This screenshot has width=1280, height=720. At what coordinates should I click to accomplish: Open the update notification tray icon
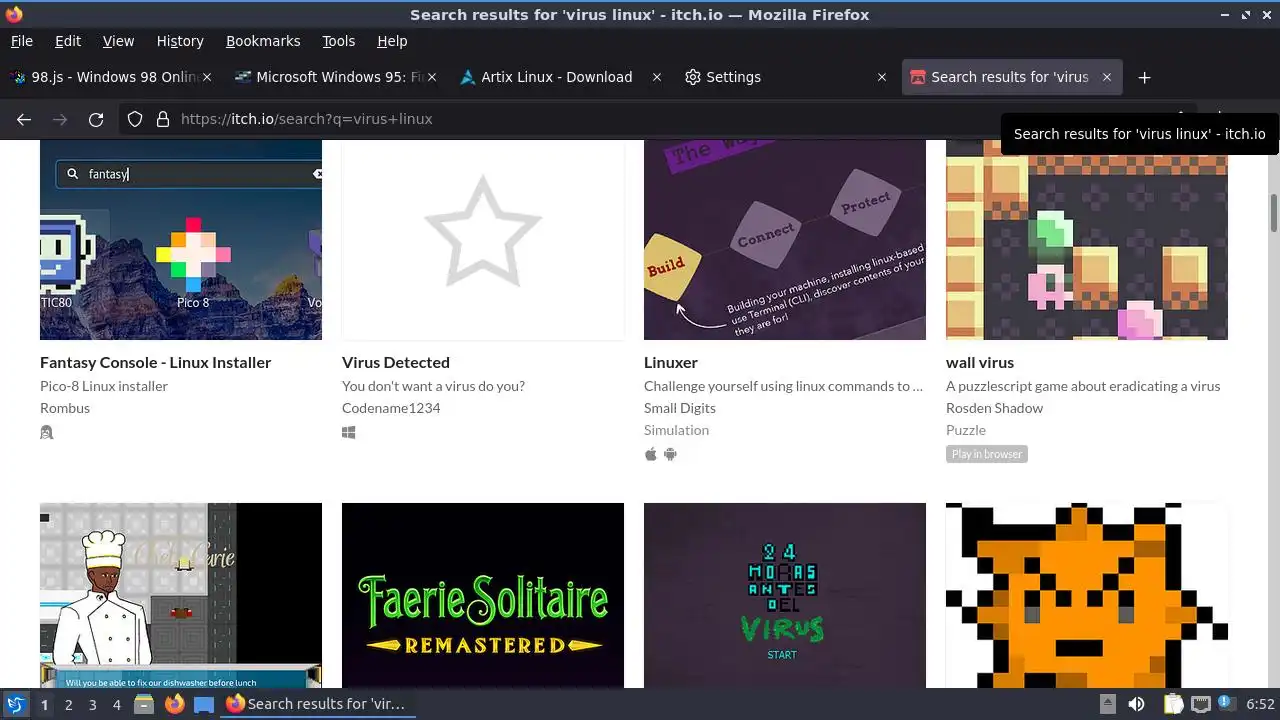pyautogui.click(x=1226, y=704)
